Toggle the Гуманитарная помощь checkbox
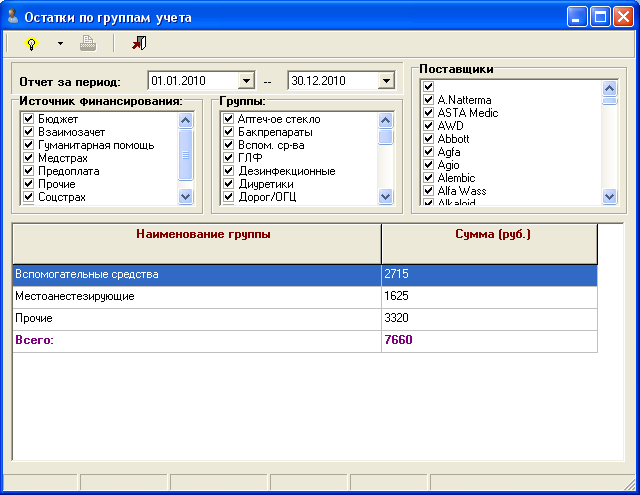640x495 pixels. pyautogui.click(x=29, y=146)
